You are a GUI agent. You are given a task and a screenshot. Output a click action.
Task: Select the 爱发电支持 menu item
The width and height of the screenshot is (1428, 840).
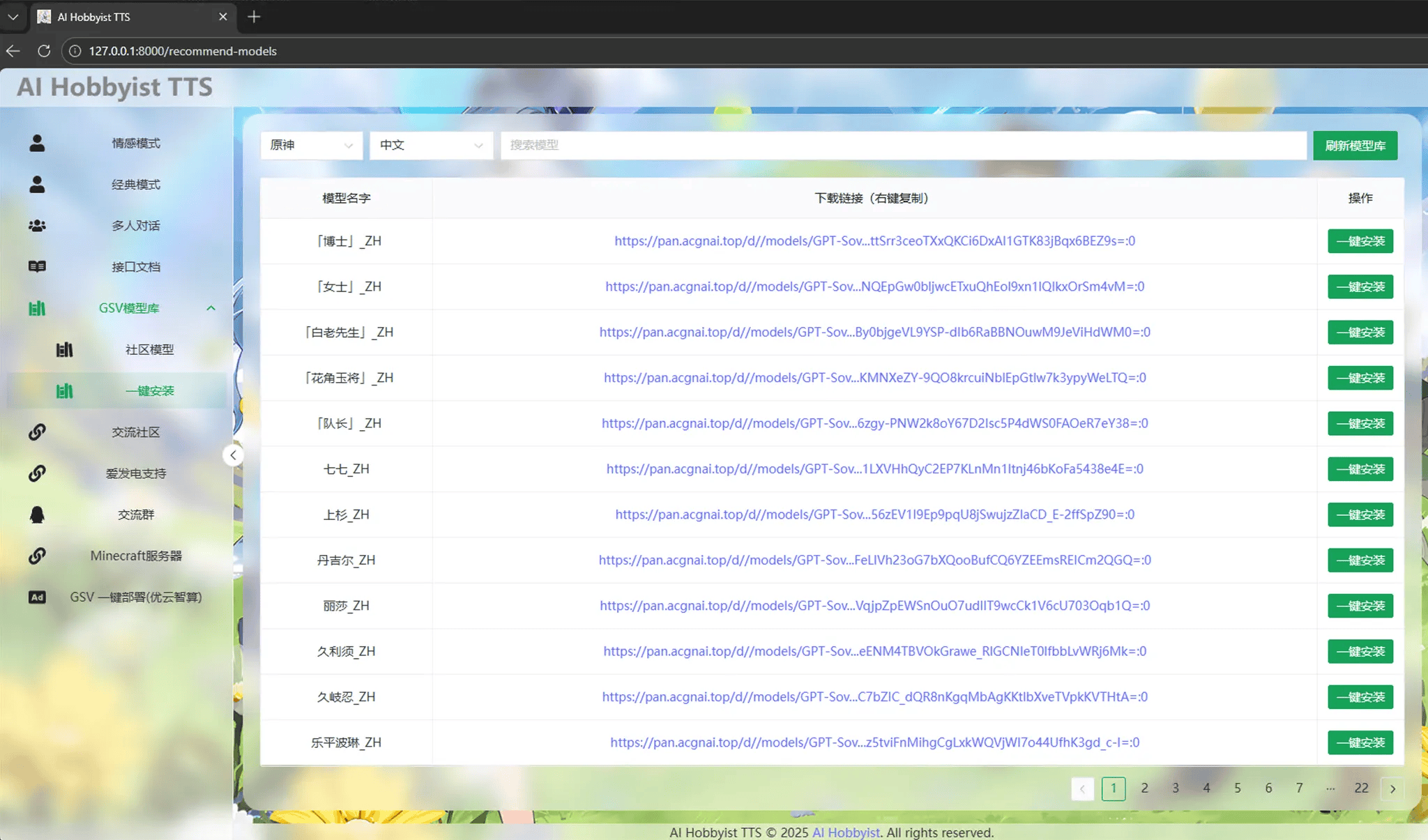click(x=136, y=473)
